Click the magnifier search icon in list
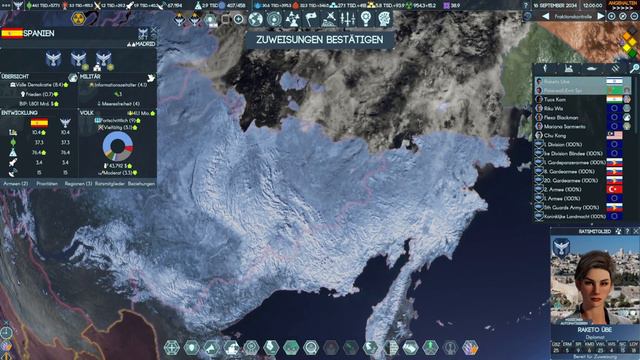The height and width of the screenshot is (360, 640). click(634, 69)
